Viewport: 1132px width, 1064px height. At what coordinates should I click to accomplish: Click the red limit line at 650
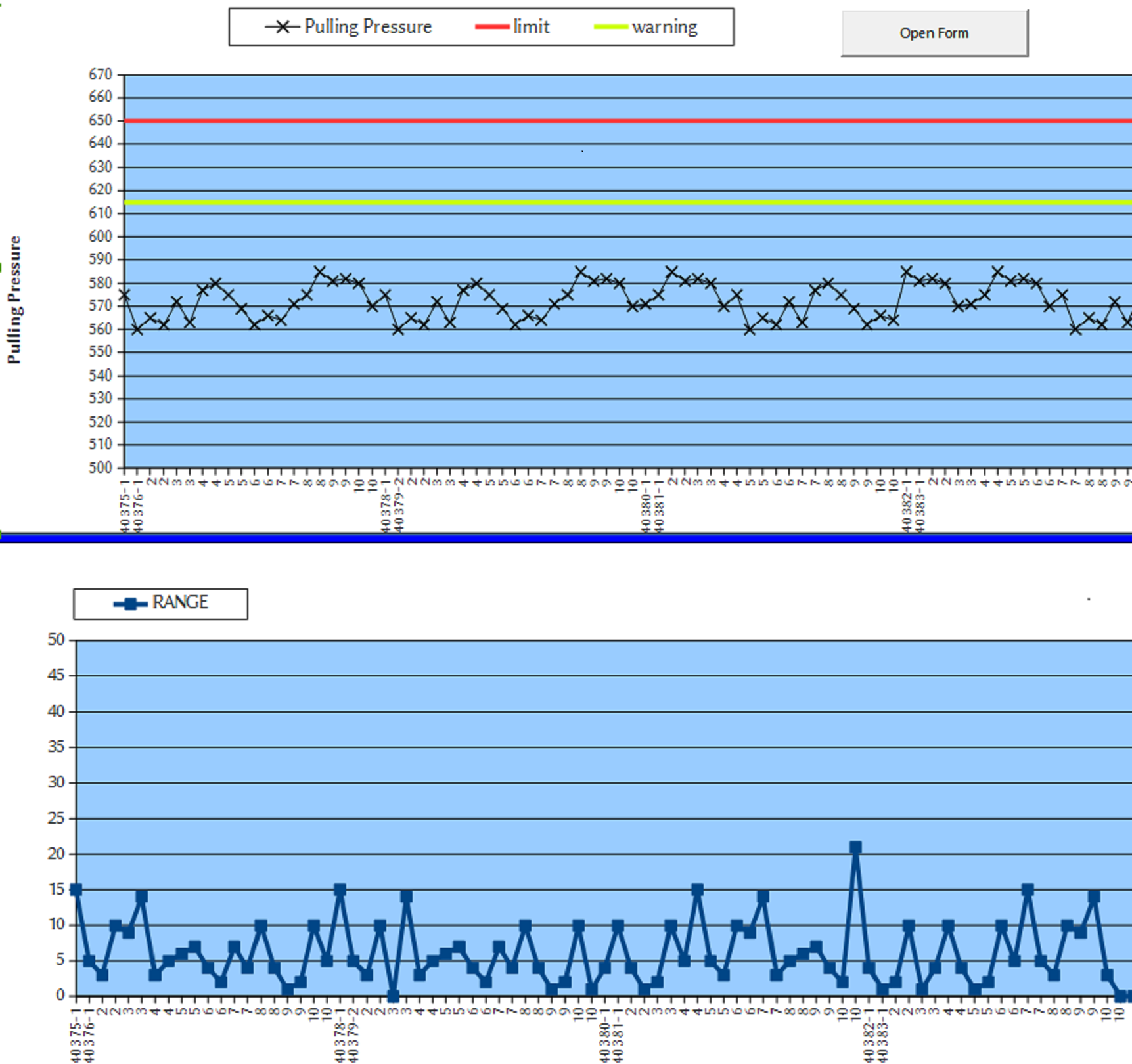[627, 121]
